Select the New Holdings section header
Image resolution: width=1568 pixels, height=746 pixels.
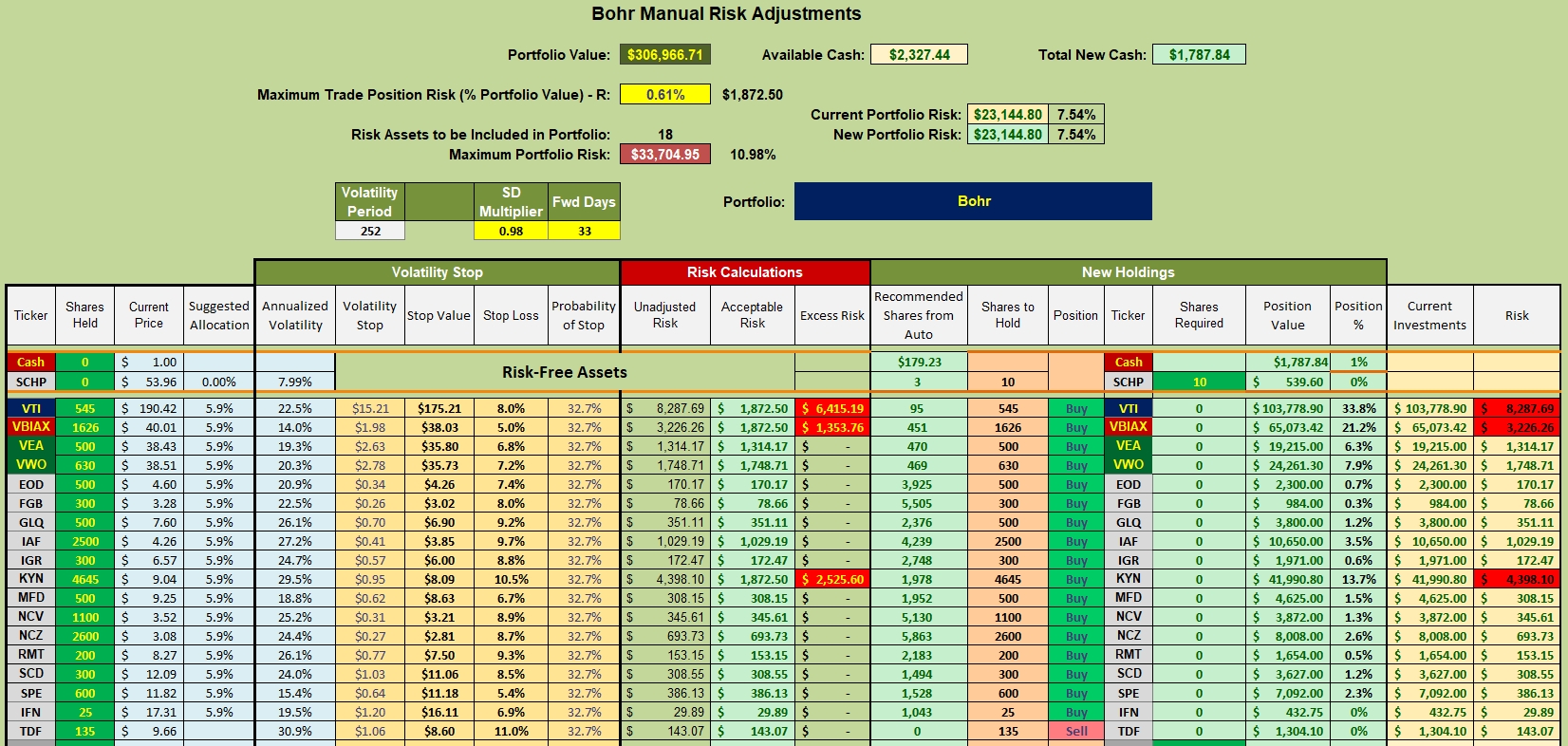tap(1129, 272)
